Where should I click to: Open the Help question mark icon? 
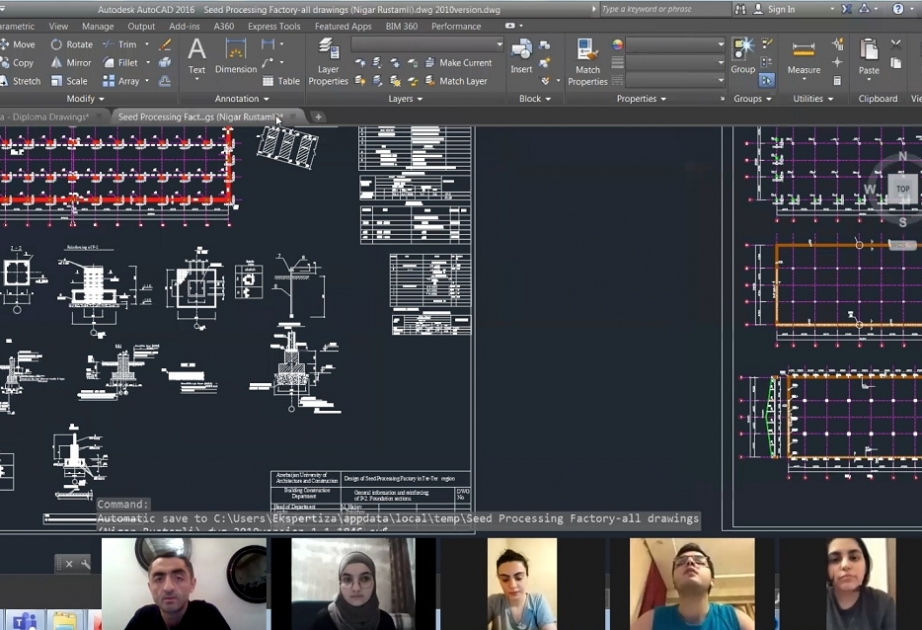[898, 9]
